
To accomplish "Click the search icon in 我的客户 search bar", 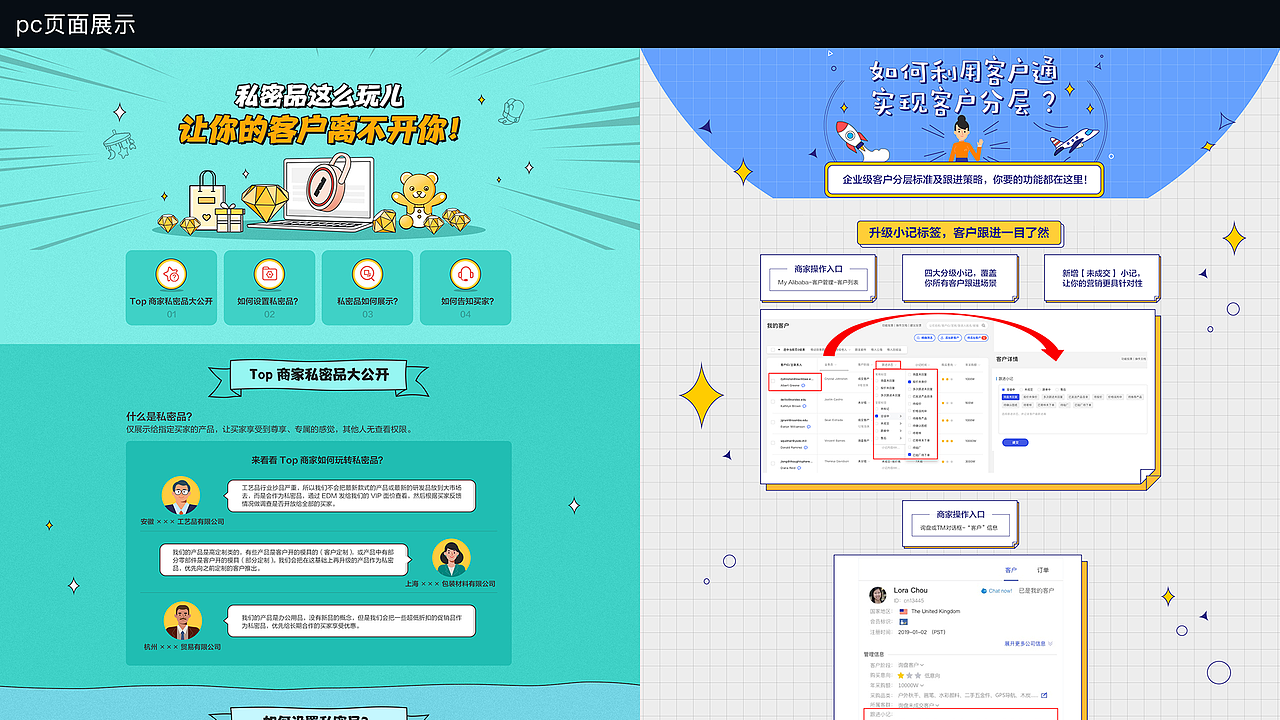I will [983, 326].
